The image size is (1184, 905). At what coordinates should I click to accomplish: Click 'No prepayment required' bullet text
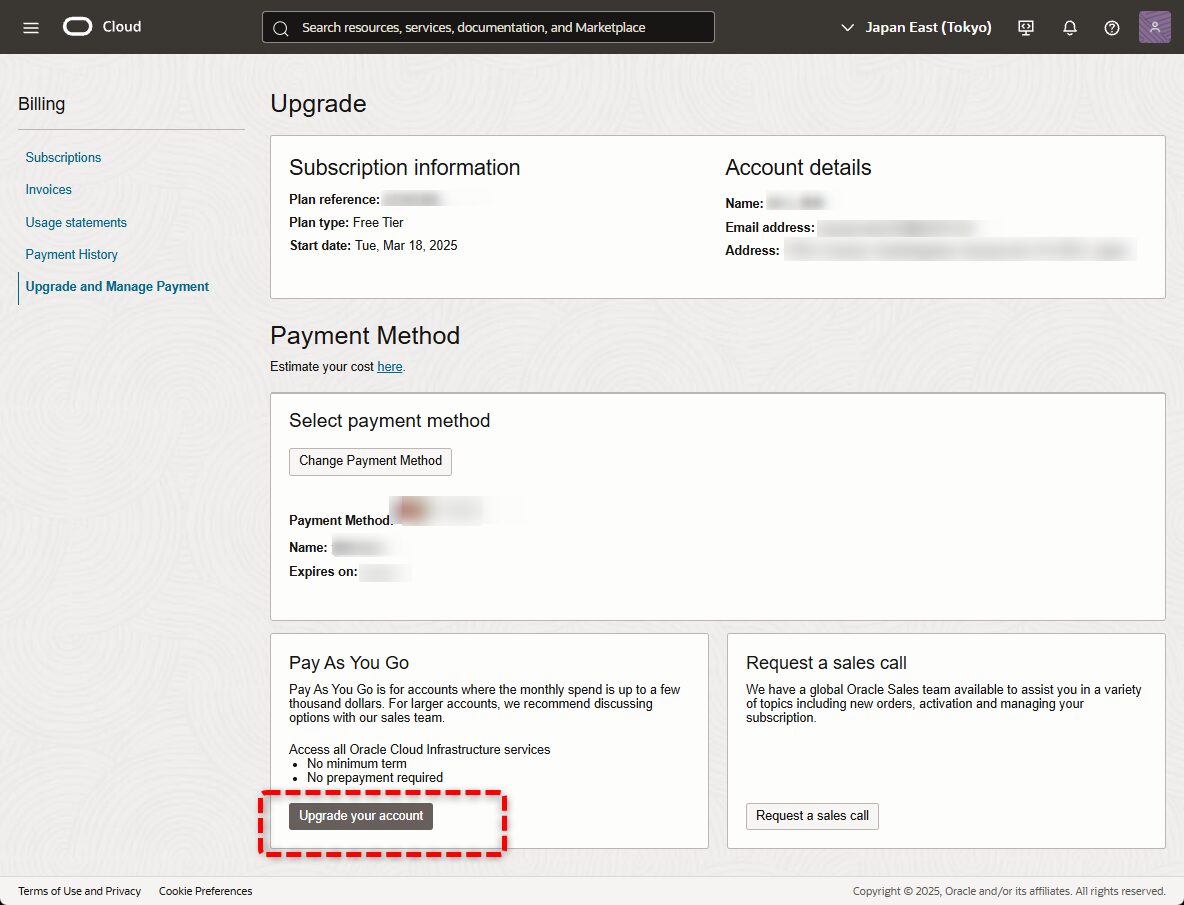[375, 777]
